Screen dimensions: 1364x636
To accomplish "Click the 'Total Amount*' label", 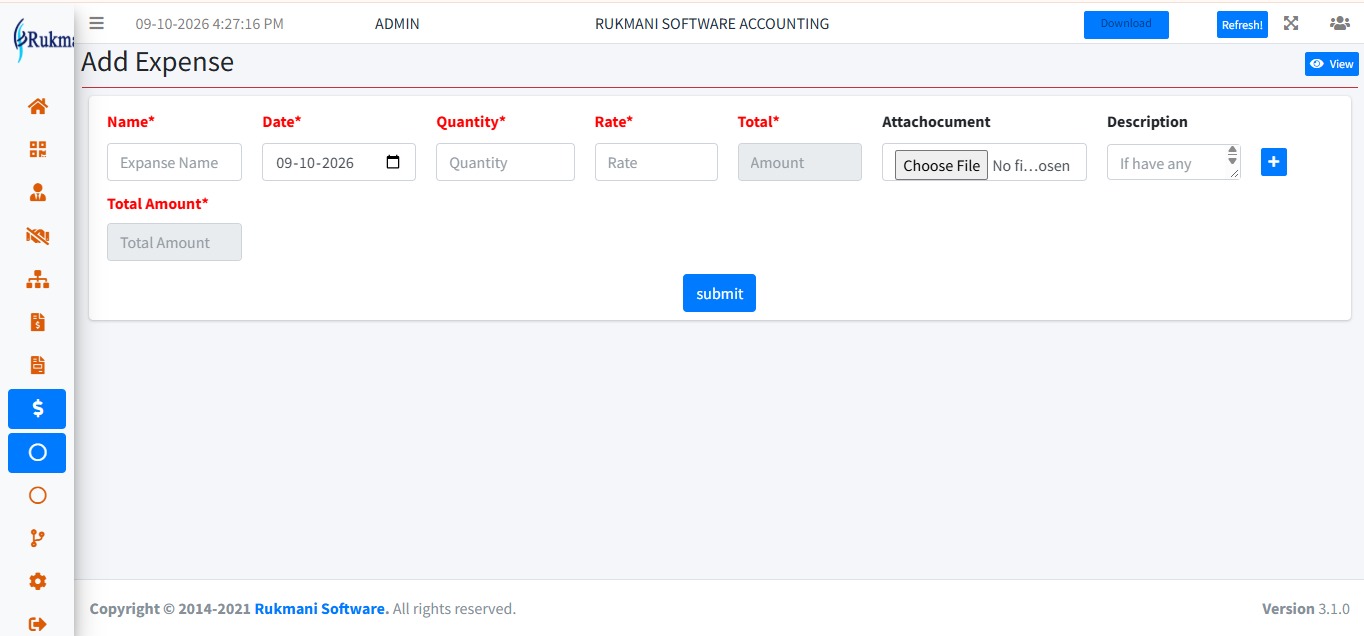I will (x=157, y=204).
